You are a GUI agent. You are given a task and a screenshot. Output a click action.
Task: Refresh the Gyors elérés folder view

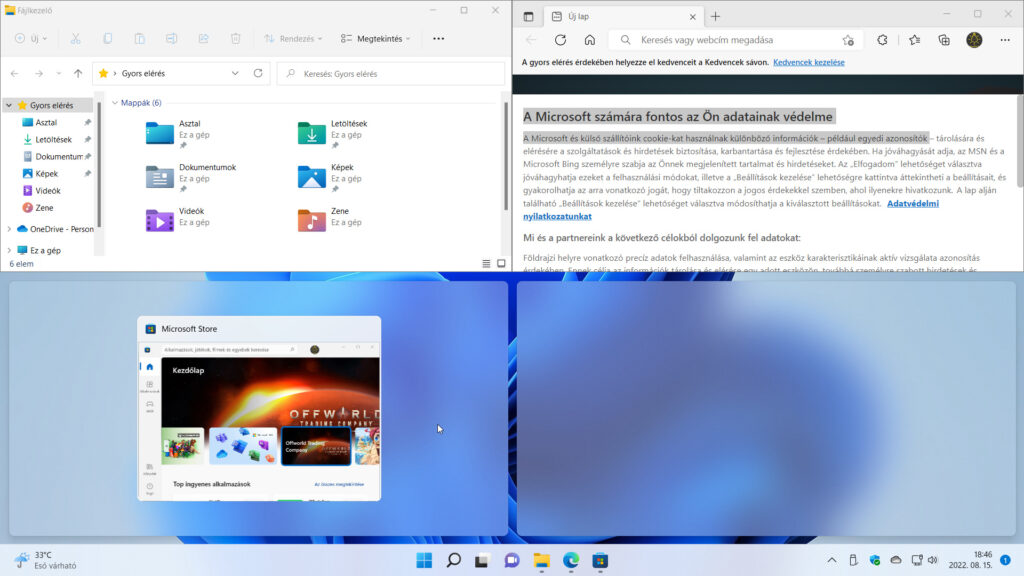258,73
